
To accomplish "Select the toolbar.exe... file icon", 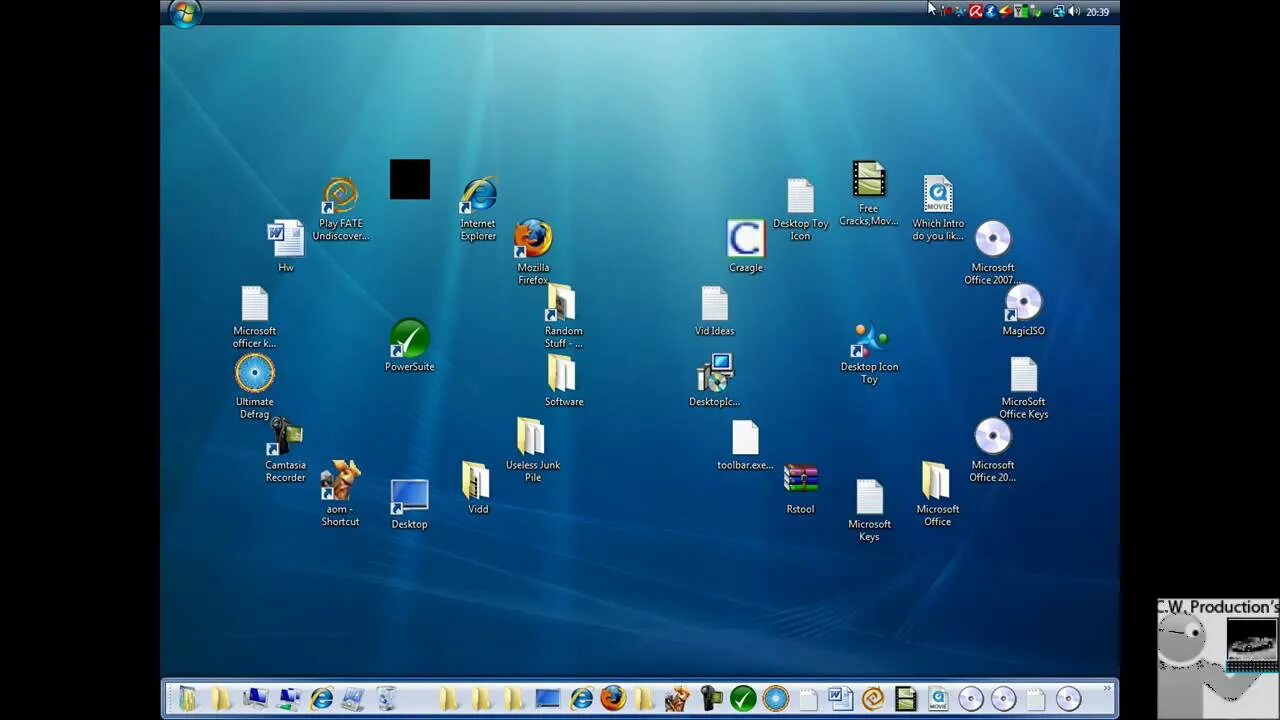I will [x=746, y=445].
